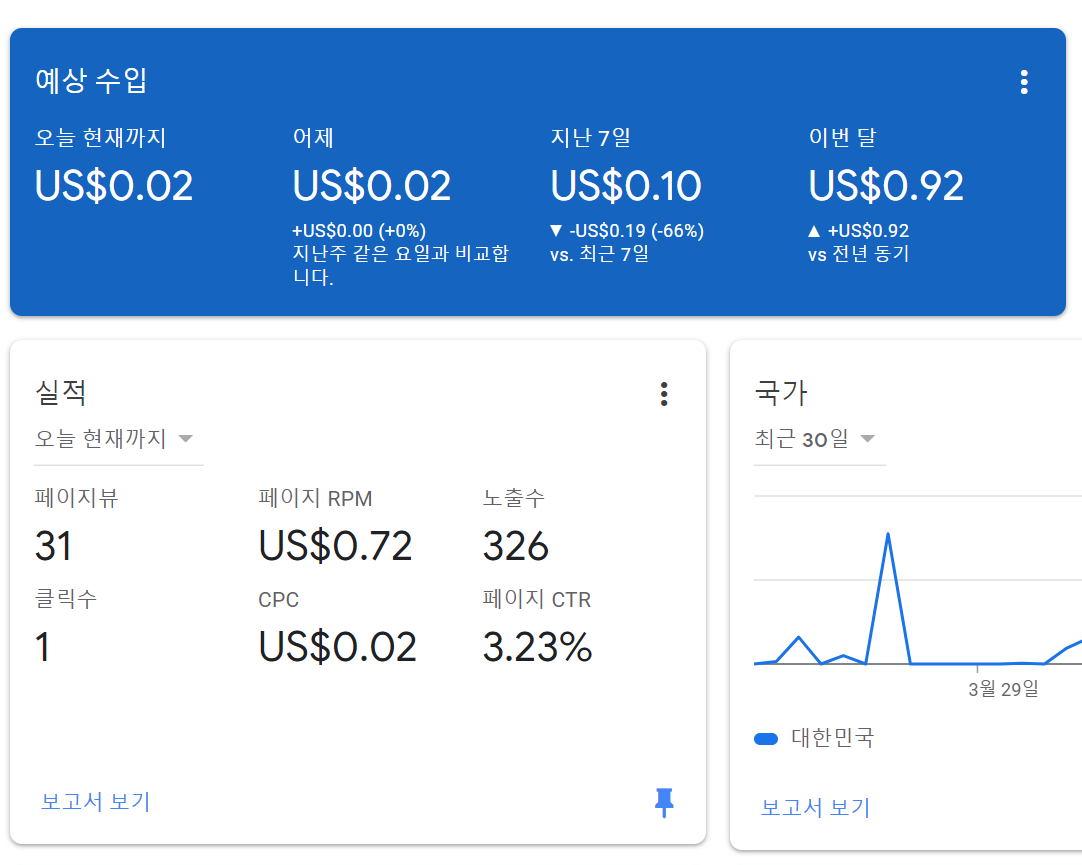Click the up triangle beside +US$0.92
Image resolution: width=1082 pixels, height=865 pixels.
814,230
